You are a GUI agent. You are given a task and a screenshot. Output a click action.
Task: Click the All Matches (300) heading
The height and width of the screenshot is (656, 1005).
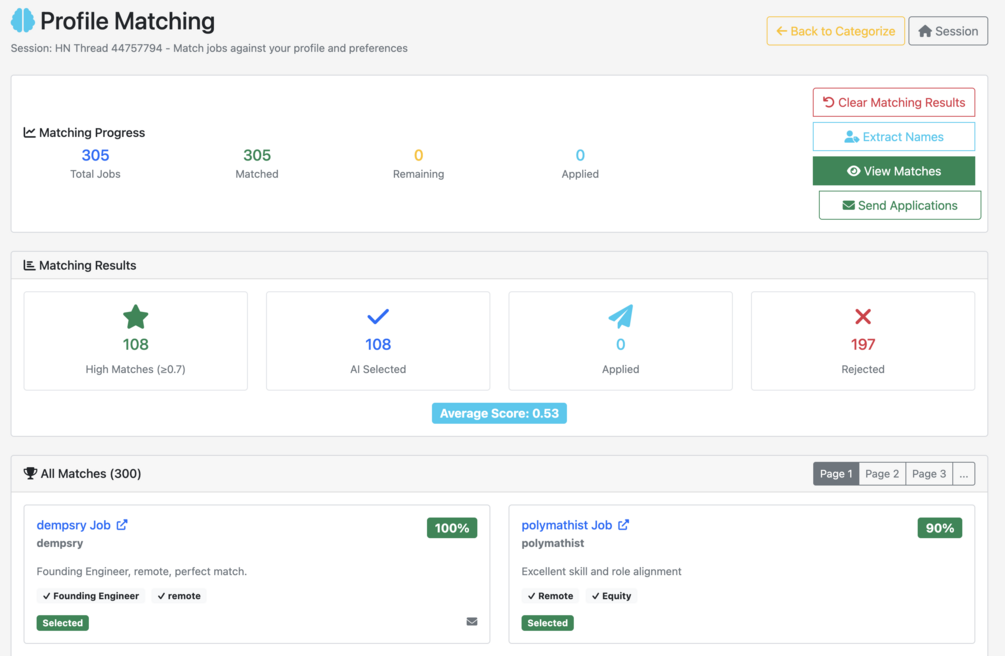click(x=91, y=473)
